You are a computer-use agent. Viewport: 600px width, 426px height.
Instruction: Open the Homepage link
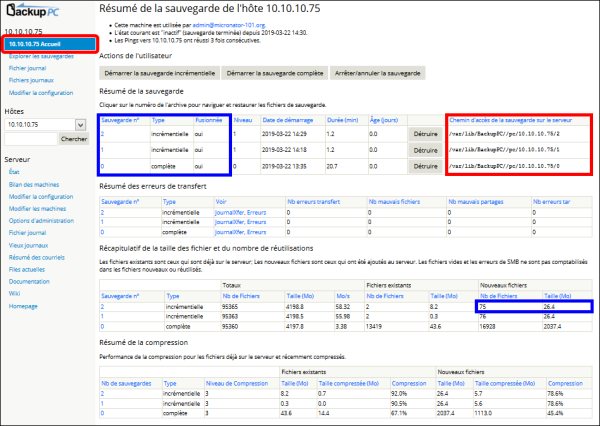coord(23,306)
